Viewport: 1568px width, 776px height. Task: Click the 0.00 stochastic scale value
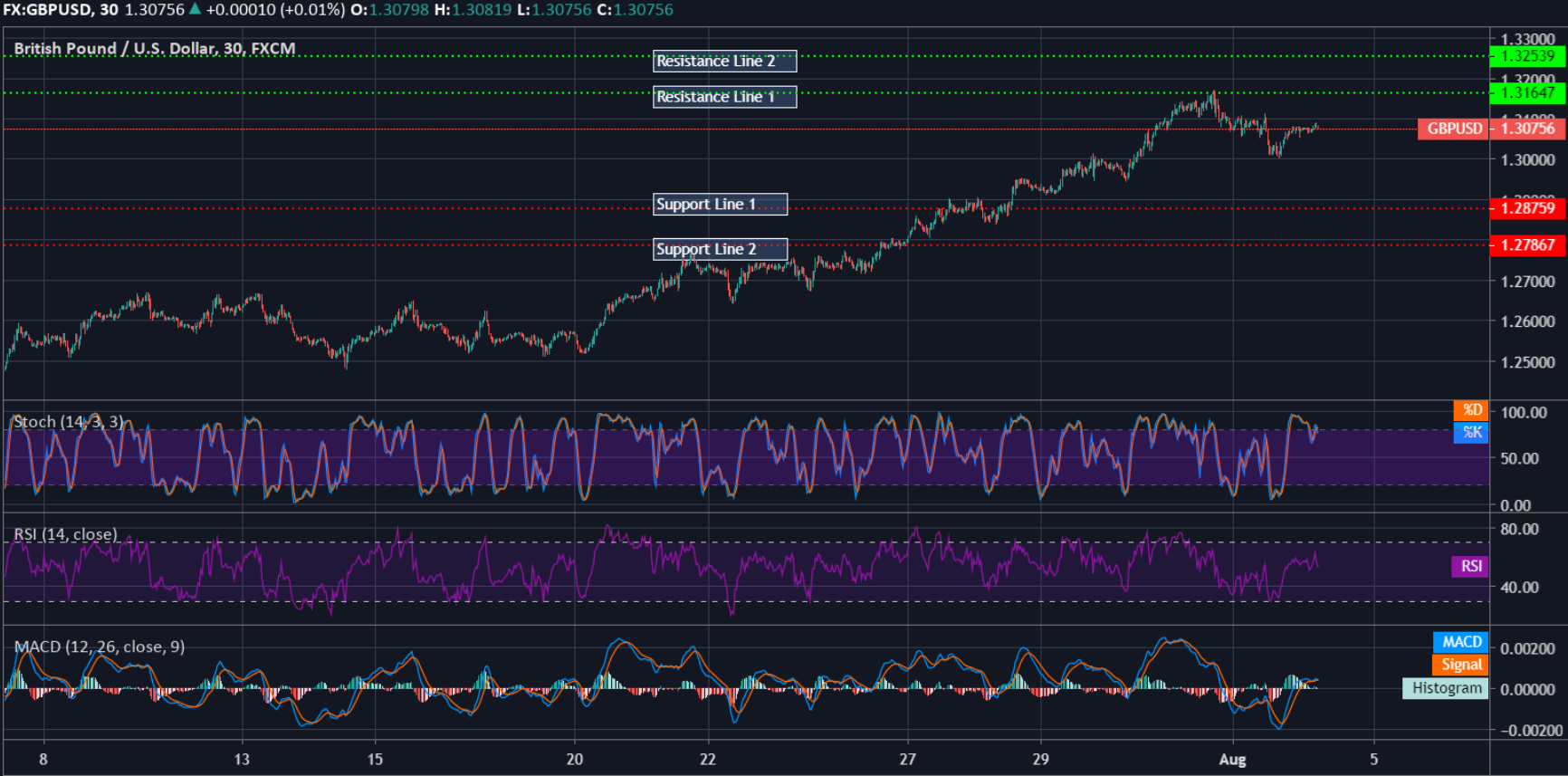coord(1515,505)
